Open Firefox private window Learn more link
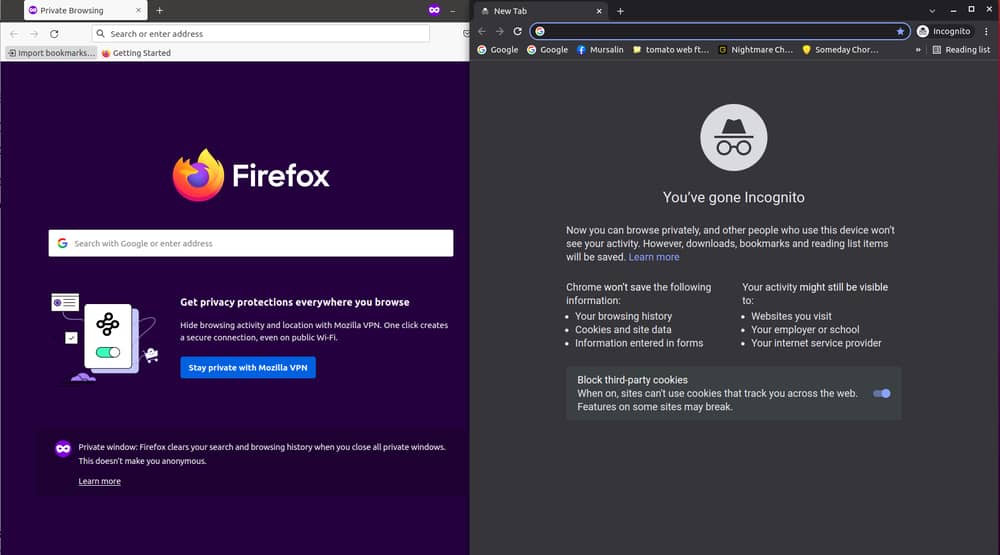Viewport: 1000px width, 555px height. coord(99,481)
